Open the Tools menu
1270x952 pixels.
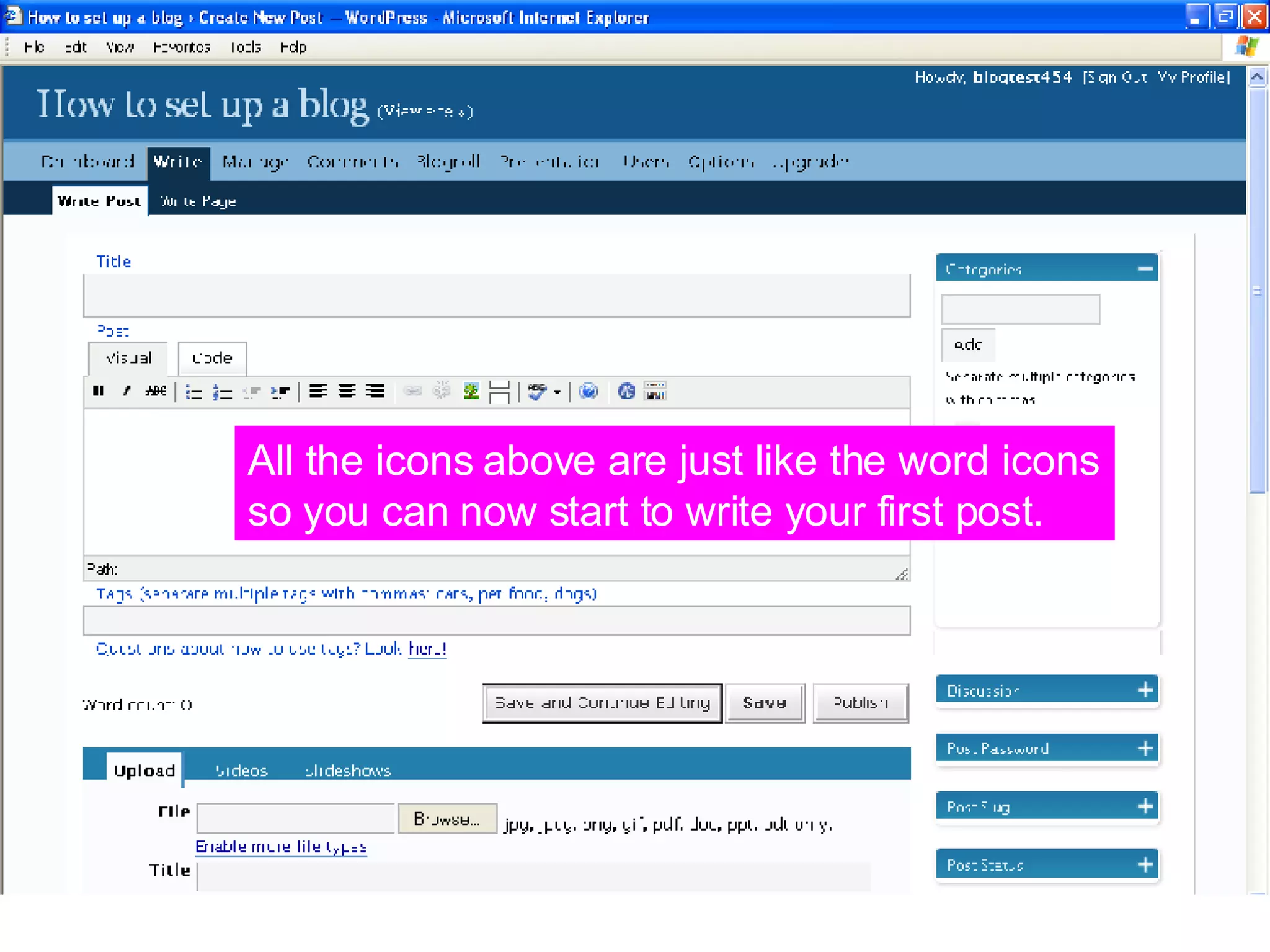point(246,47)
